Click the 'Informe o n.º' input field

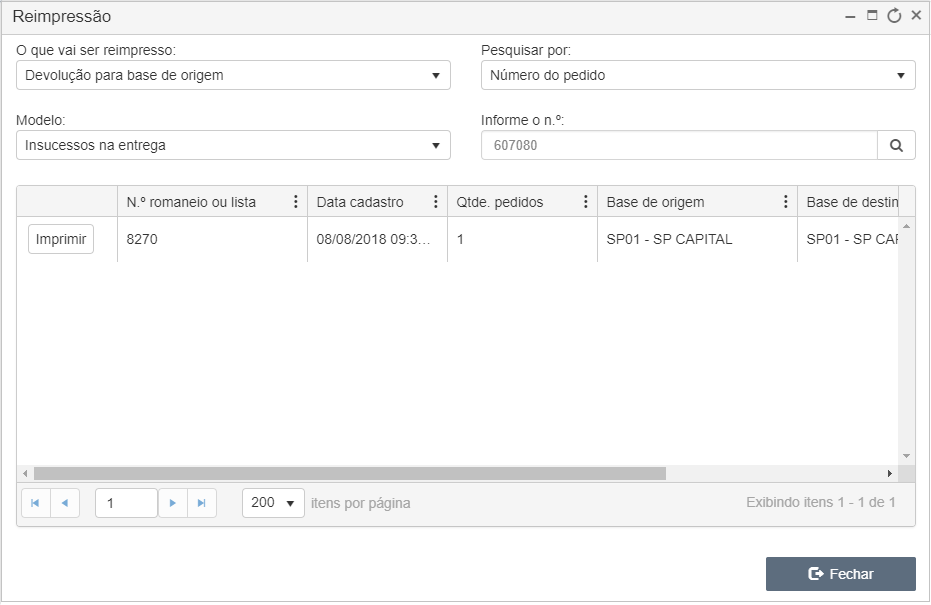(679, 145)
